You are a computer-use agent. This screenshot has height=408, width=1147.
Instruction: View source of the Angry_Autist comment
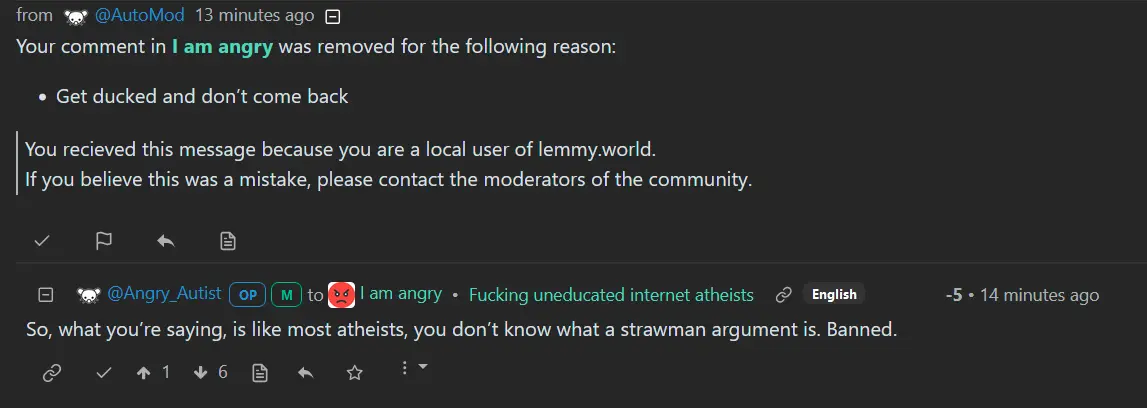tap(260, 372)
